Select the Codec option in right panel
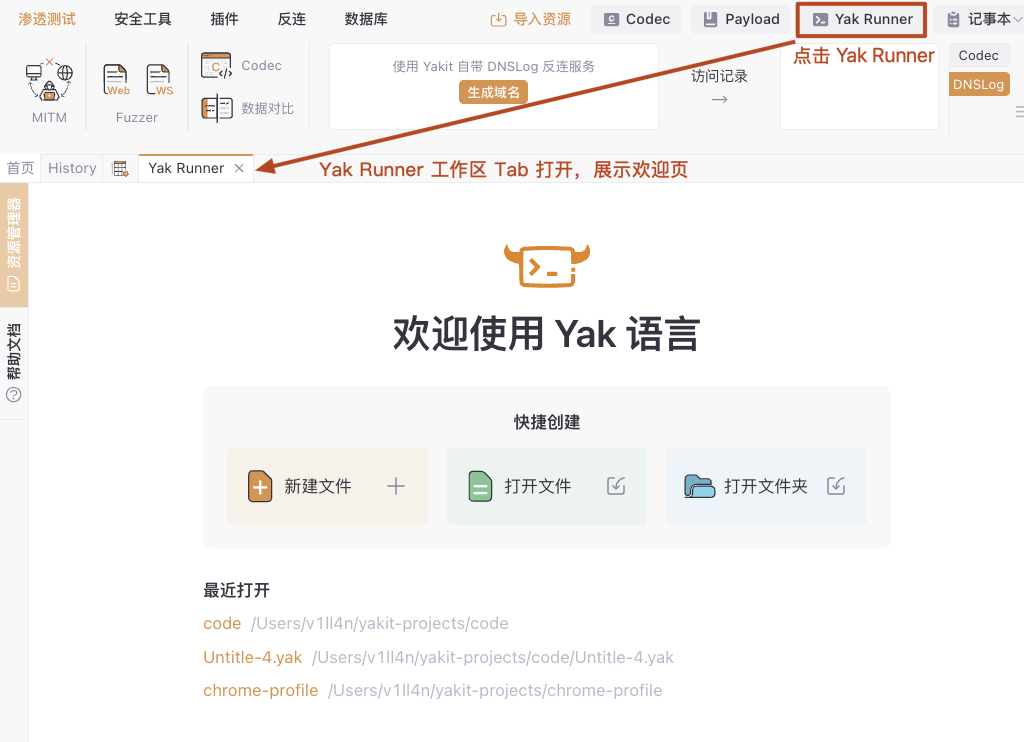 pos(978,56)
